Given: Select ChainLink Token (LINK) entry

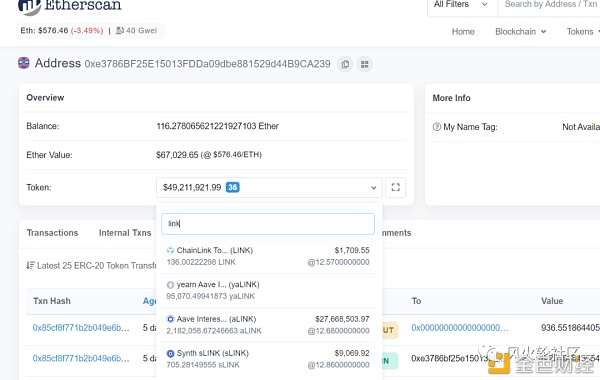Looking at the screenshot, I should point(268,256).
